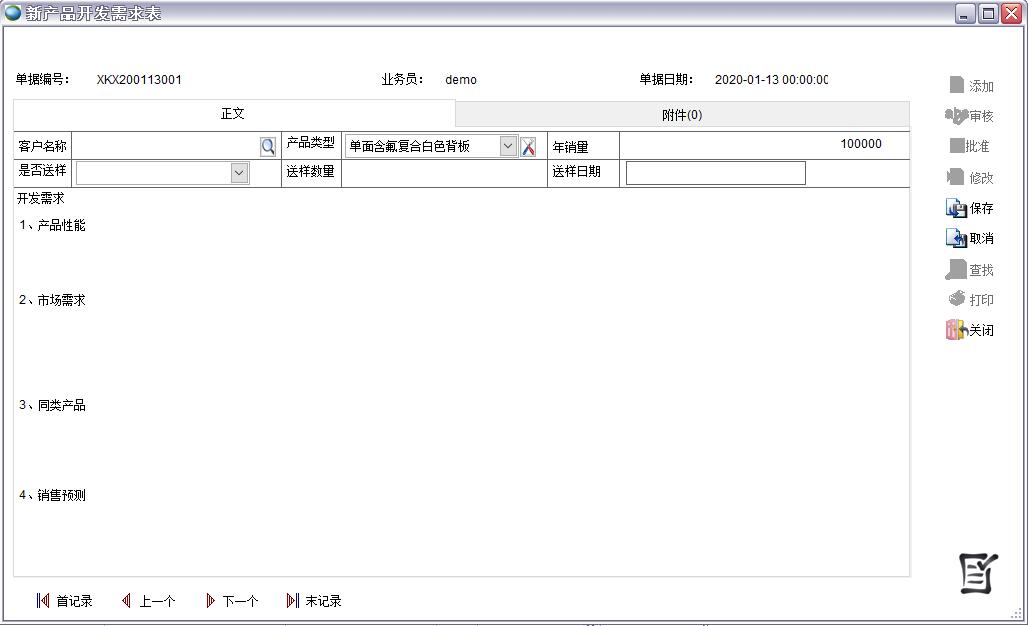Jump to last record (末记录)
The height and width of the screenshot is (626, 1029).
tap(314, 601)
